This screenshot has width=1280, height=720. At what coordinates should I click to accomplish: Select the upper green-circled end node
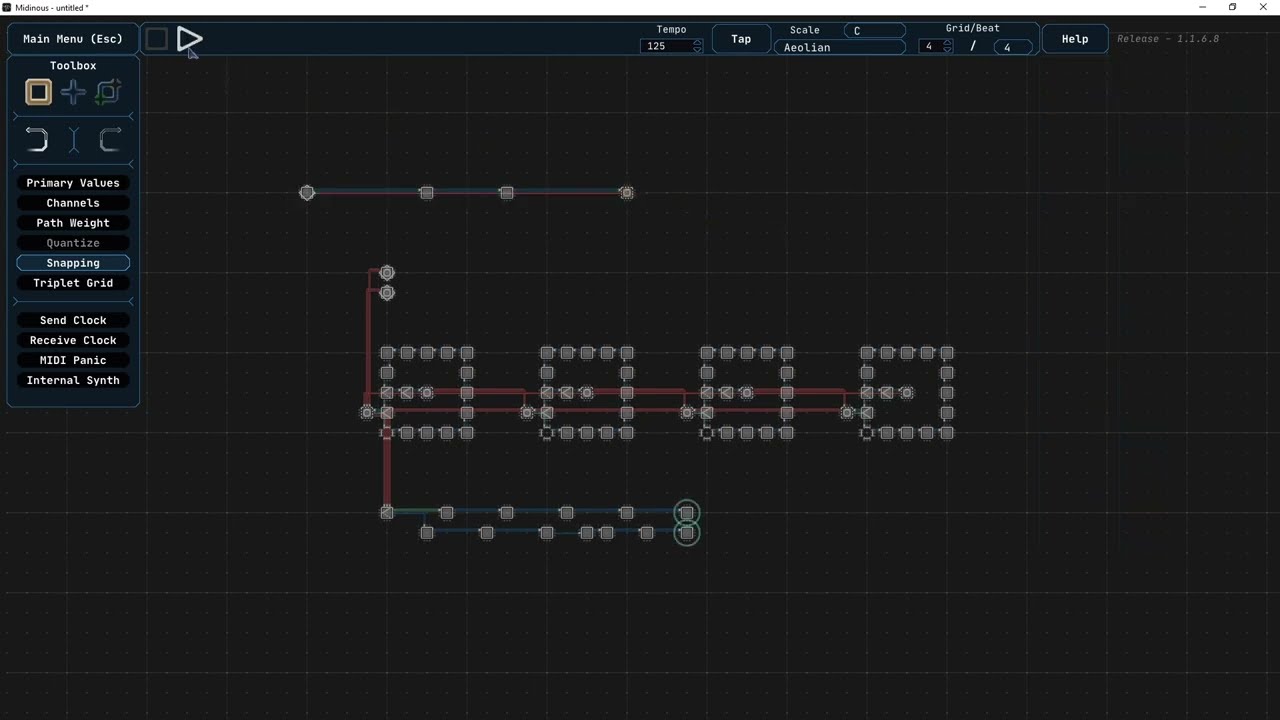click(687, 513)
